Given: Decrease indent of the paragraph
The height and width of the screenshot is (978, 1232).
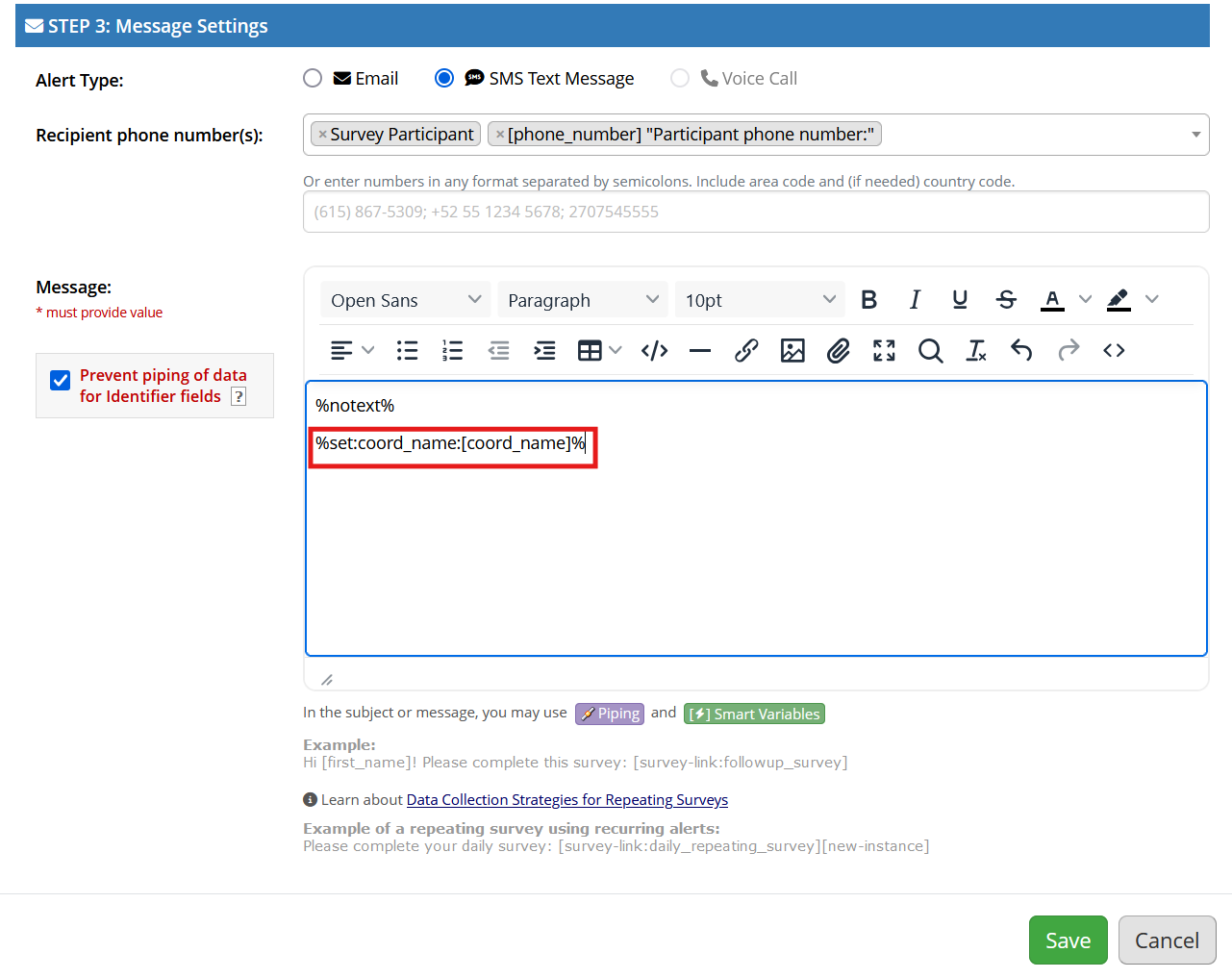Looking at the screenshot, I should point(498,350).
